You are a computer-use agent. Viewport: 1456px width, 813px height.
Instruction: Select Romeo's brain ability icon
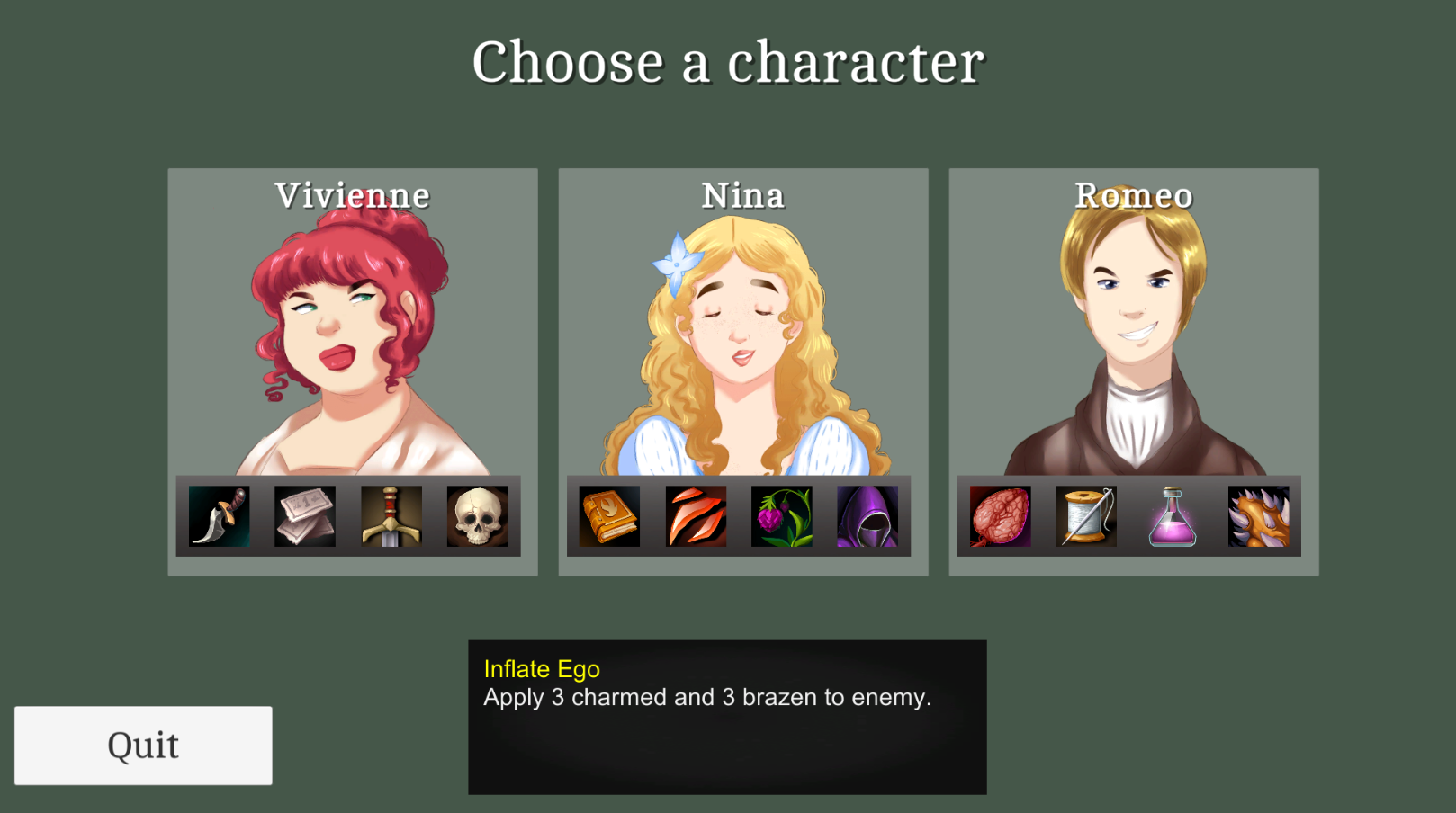tap(1001, 516)
